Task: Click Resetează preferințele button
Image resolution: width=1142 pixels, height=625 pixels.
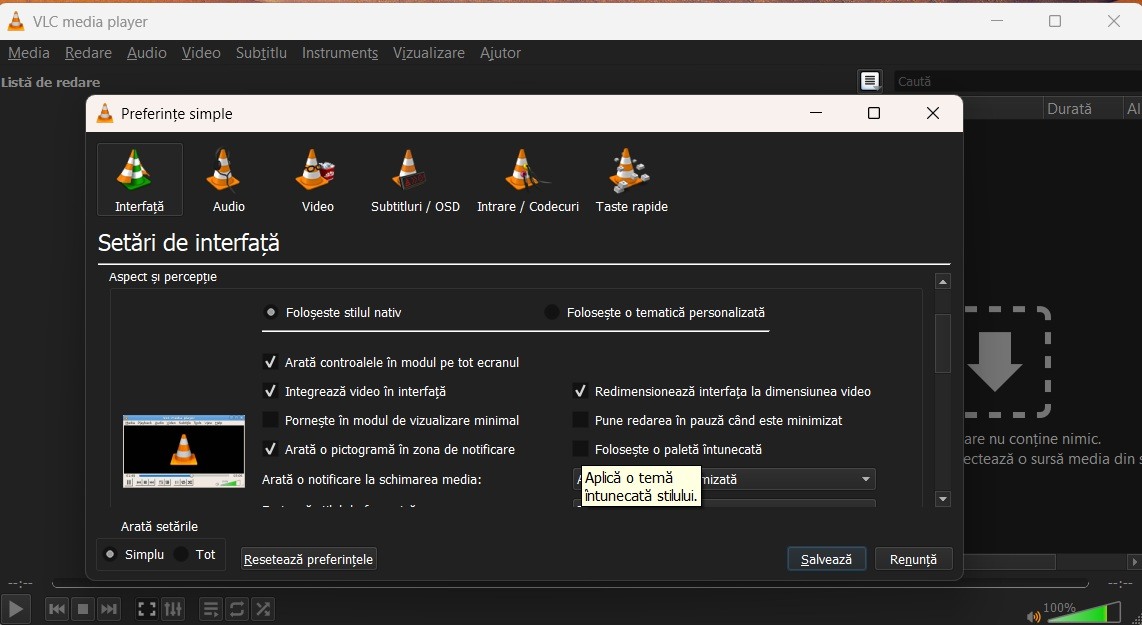Action: 309,559
